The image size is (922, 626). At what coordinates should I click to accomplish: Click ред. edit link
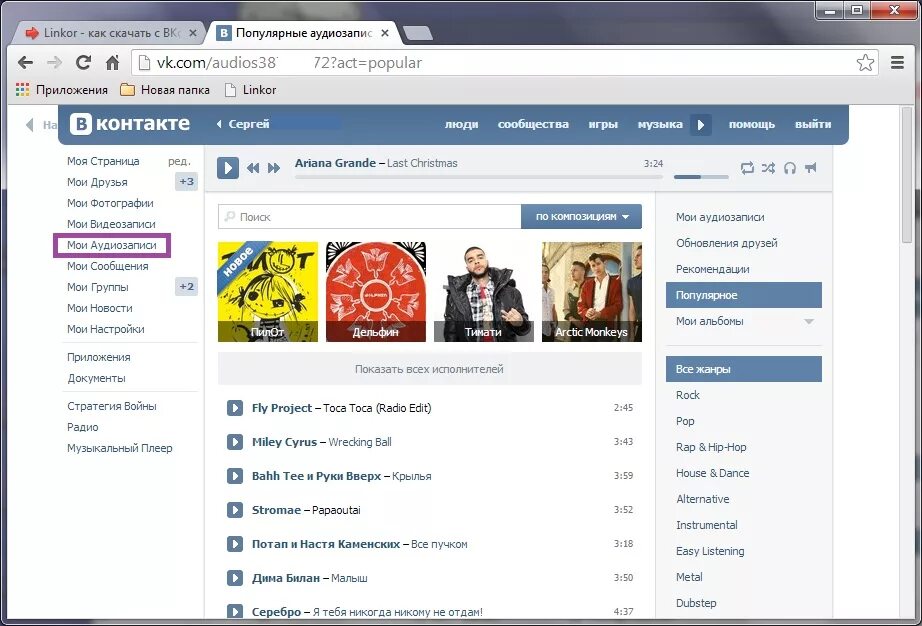179,161
